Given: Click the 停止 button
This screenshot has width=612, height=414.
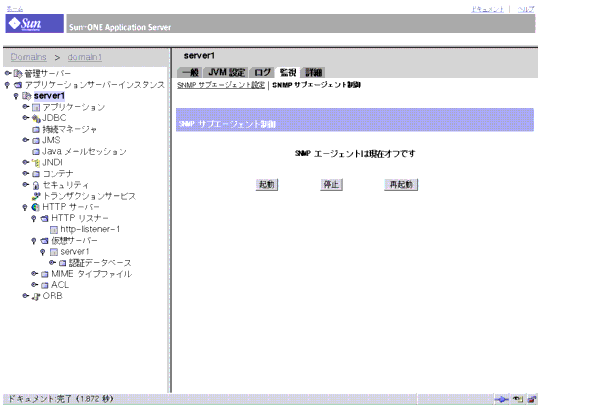Looking at the screenshot, I should pos(331,185).
